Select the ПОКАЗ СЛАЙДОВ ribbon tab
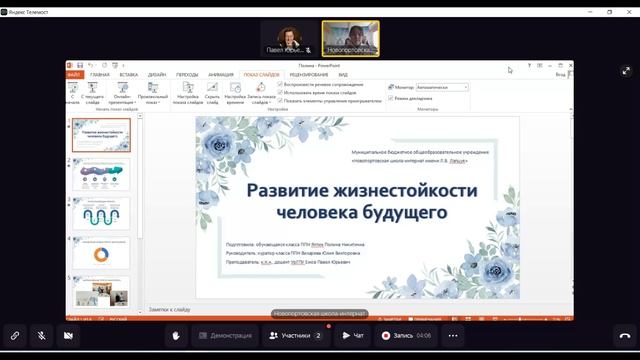The height and width of the screenshot is (360, 640). pyautogui.click(x=262, y=75)
